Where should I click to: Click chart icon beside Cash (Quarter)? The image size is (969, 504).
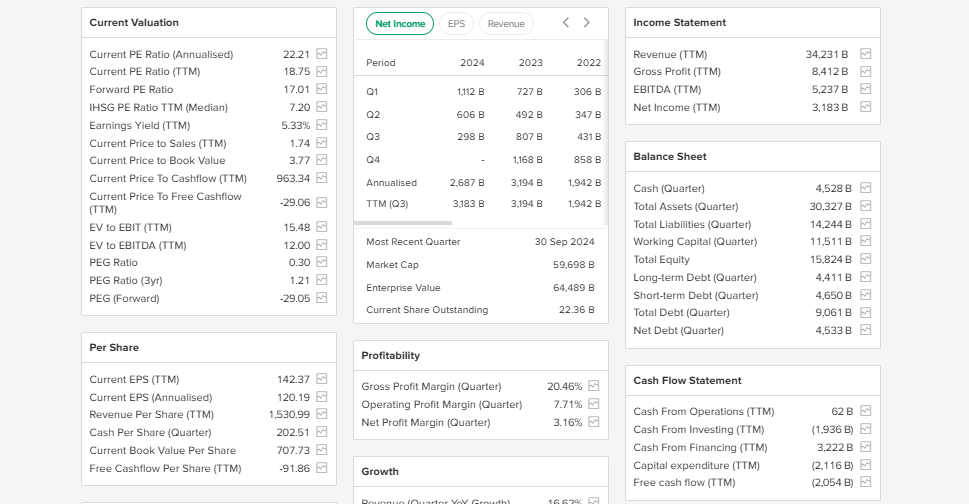866,188
